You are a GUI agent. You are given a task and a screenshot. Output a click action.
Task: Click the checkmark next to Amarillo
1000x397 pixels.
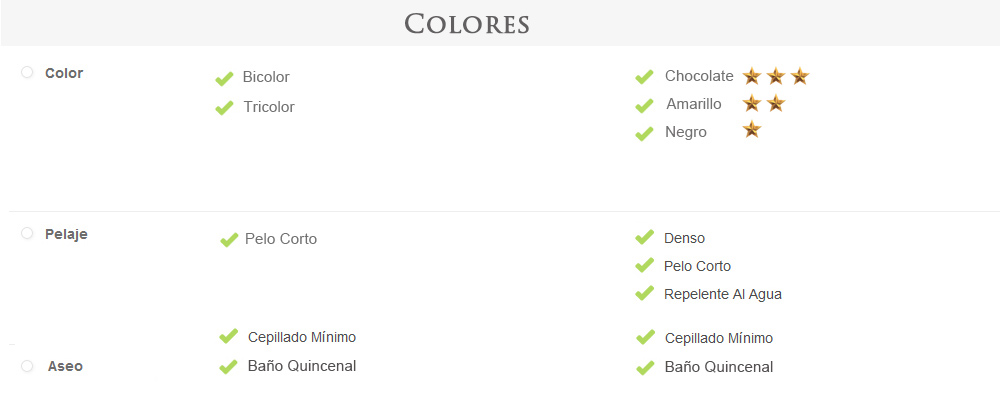point(644,105)
